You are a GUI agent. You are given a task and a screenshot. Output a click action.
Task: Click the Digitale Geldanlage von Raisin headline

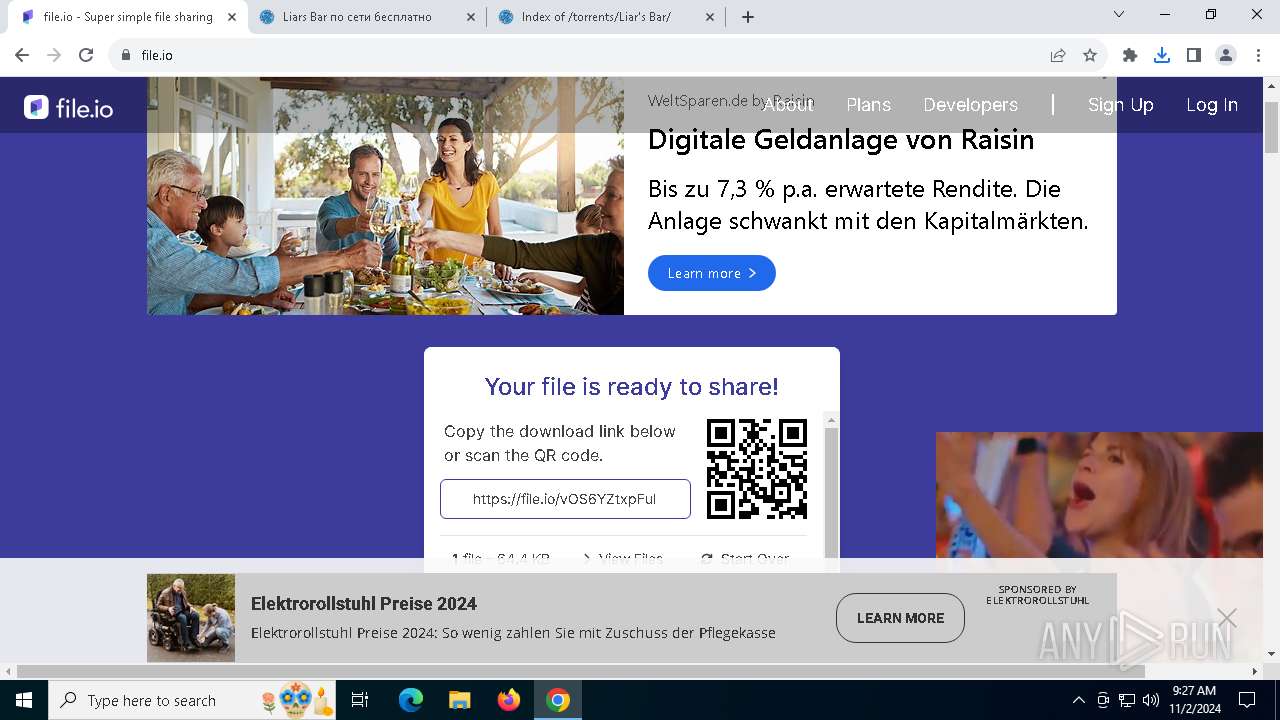click(x=841, y=140)
